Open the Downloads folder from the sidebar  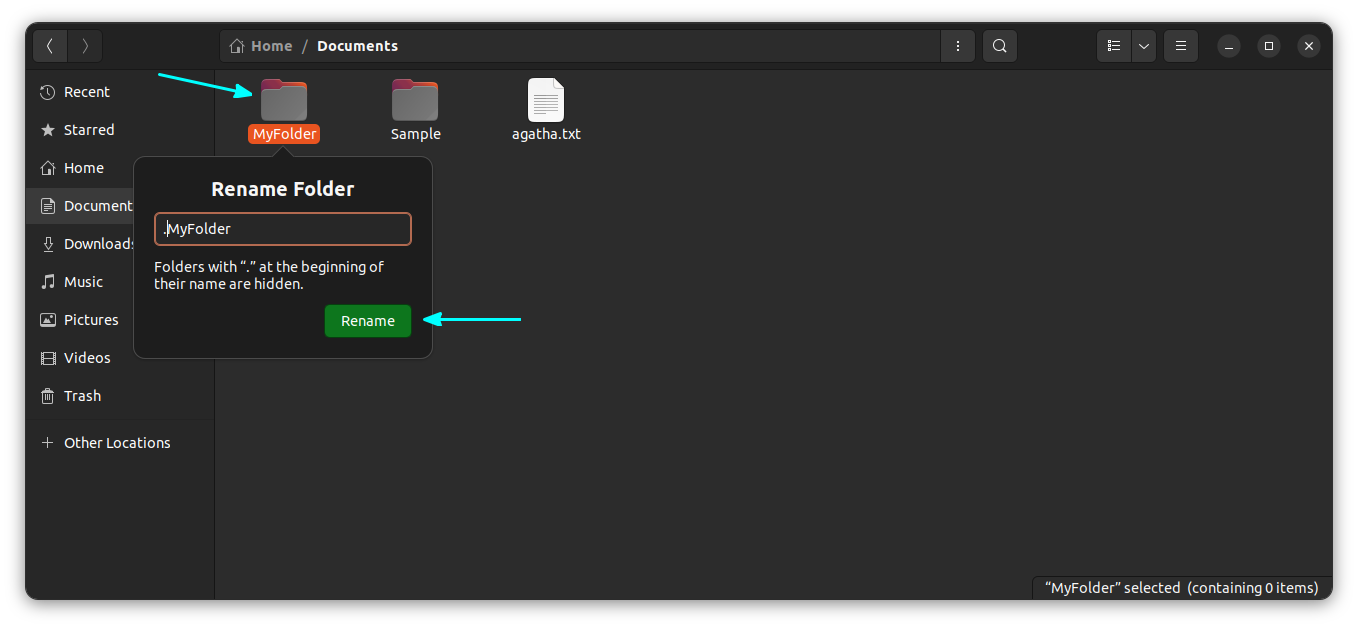coord(102,243)
